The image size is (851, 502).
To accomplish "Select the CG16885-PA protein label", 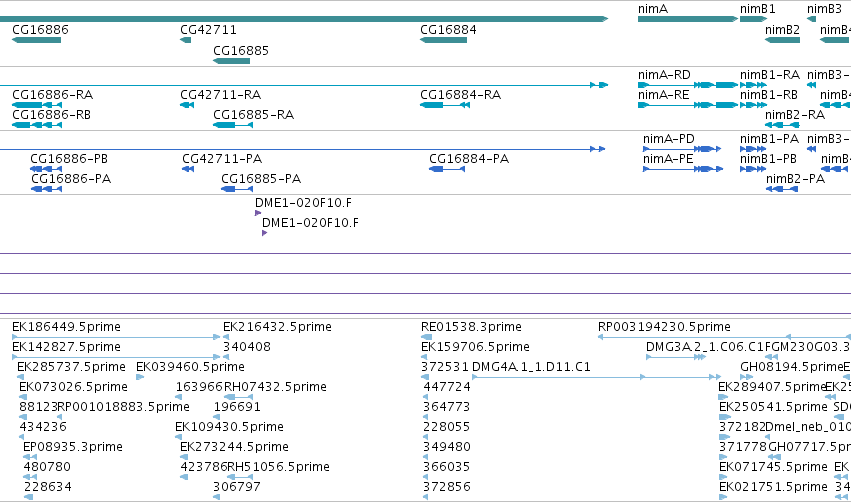I will [x=261, y=179].
